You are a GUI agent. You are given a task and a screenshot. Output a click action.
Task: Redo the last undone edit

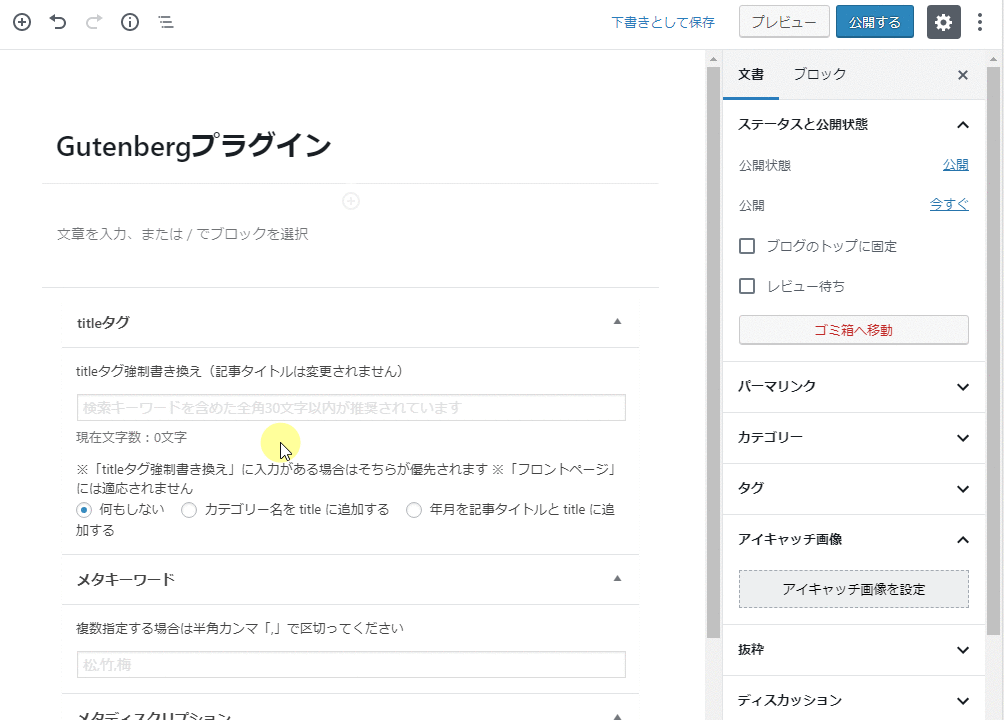pyautogui.click(x=93, y=22)
